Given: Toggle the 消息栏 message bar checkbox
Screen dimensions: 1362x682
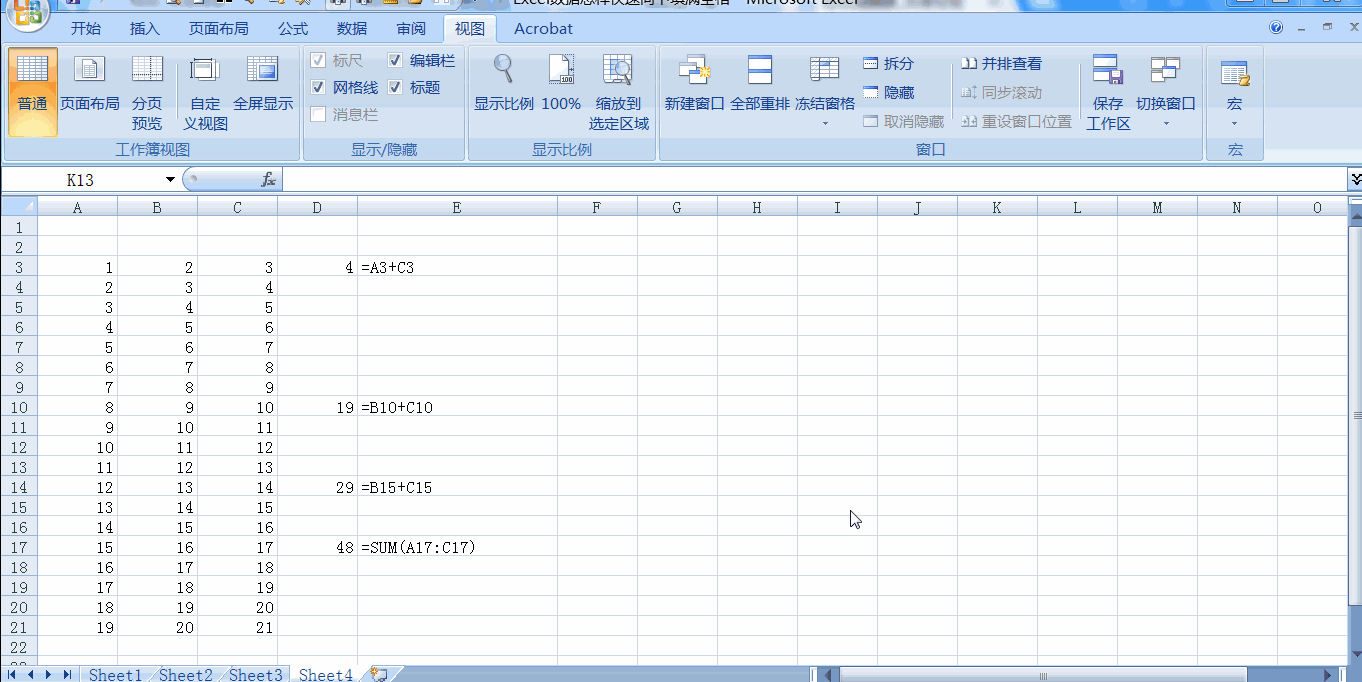Looking at the screenshot, I should click(x=318, y=114).
